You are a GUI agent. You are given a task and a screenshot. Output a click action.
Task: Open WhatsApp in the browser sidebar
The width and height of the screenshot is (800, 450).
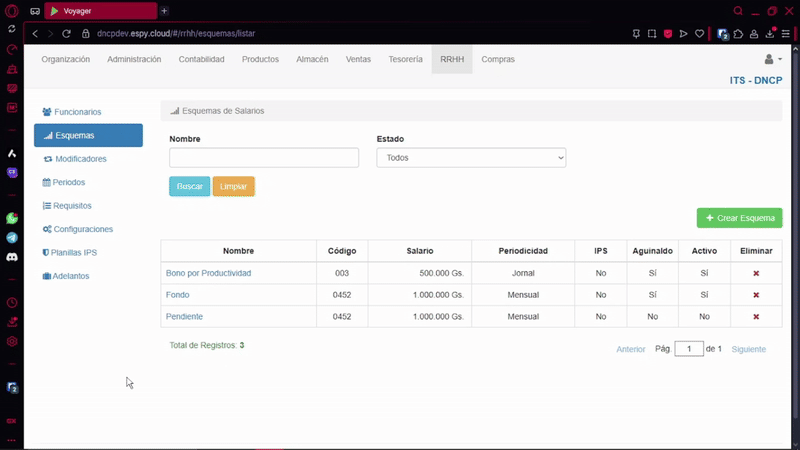click(x=12, y=218)
